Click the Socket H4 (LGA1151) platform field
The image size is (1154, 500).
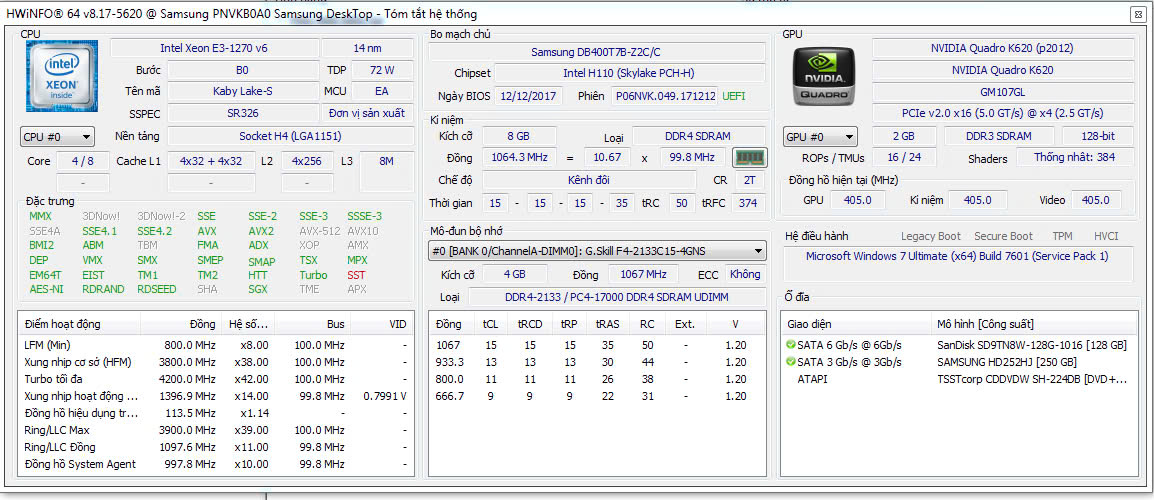coord(289,136)
